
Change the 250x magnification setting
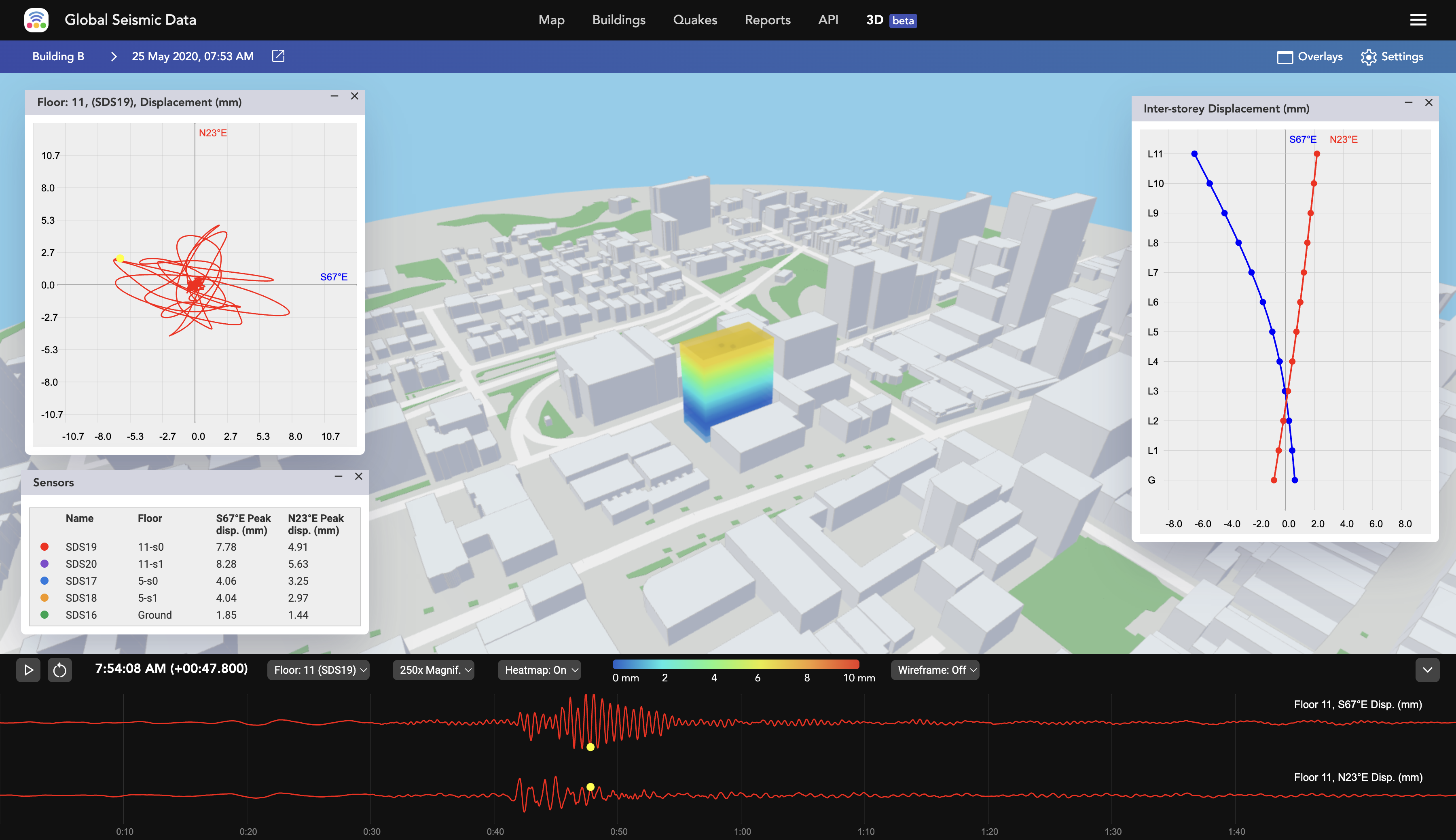pos(433,670)
